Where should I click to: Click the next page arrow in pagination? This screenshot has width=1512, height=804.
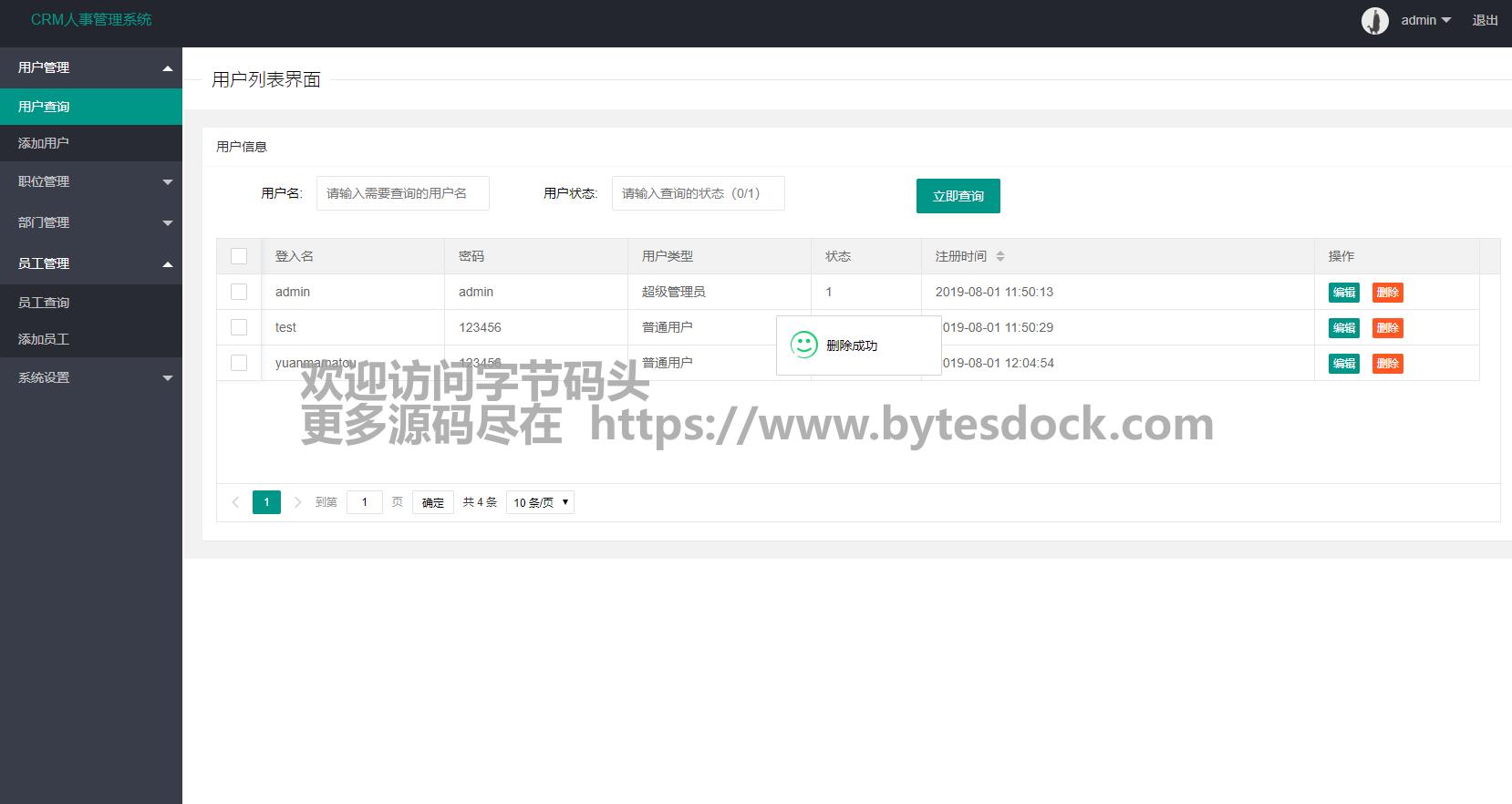[297, 502]
